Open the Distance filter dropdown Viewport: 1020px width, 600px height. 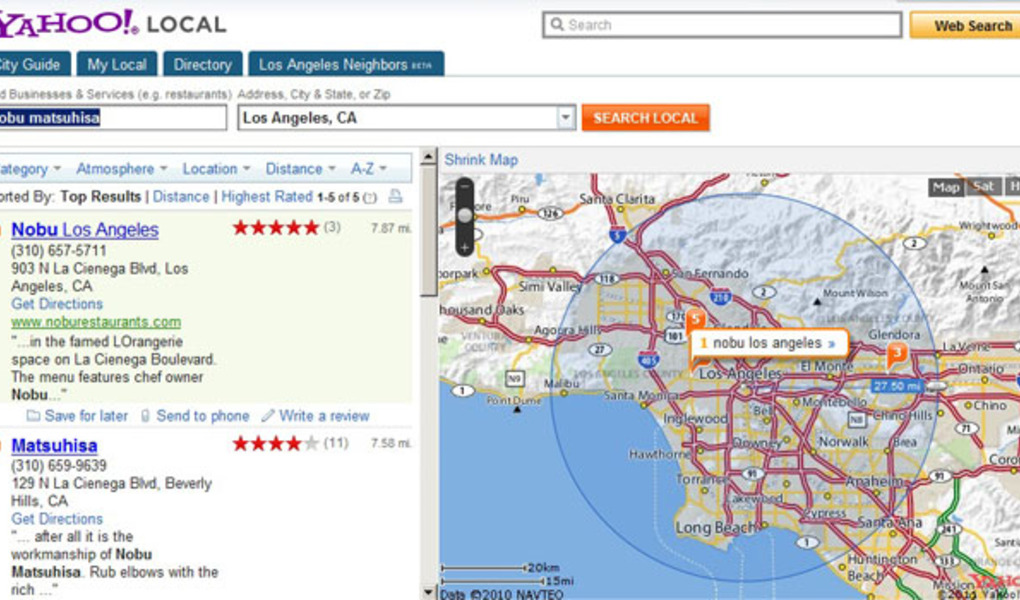[300, 169]
